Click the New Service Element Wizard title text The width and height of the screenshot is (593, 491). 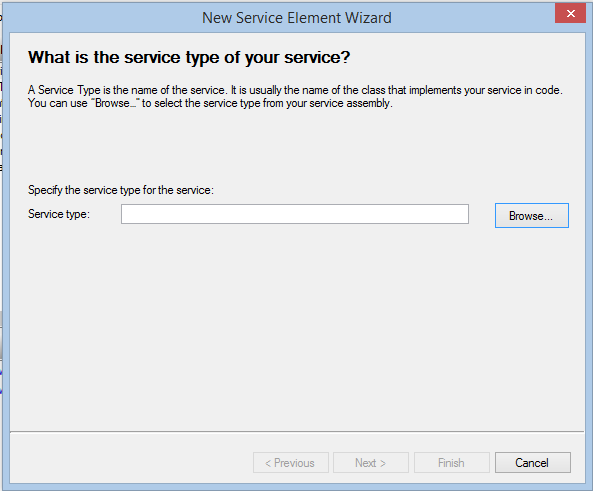click(x=296, y=18)
